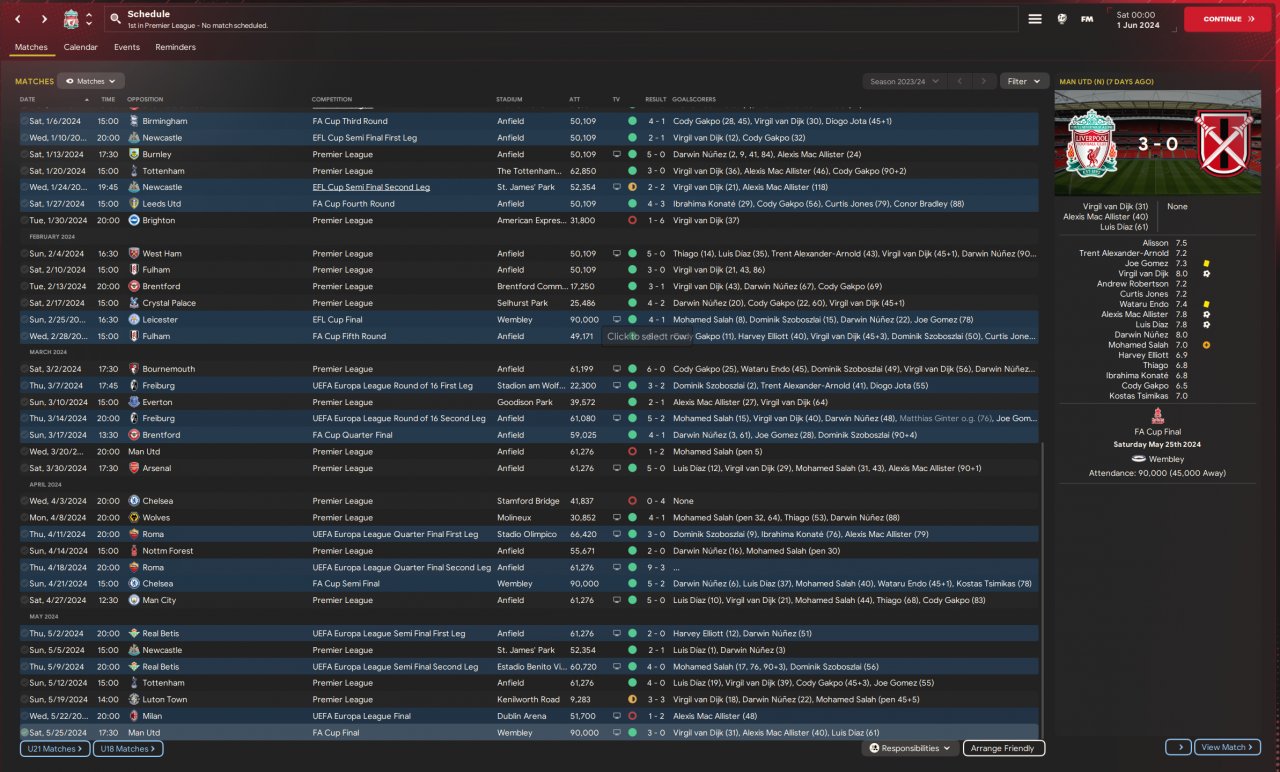Click the Freiburg badge on the 3/7/2024 row
Screen dimensions: 1280x772
click(134, 386)
